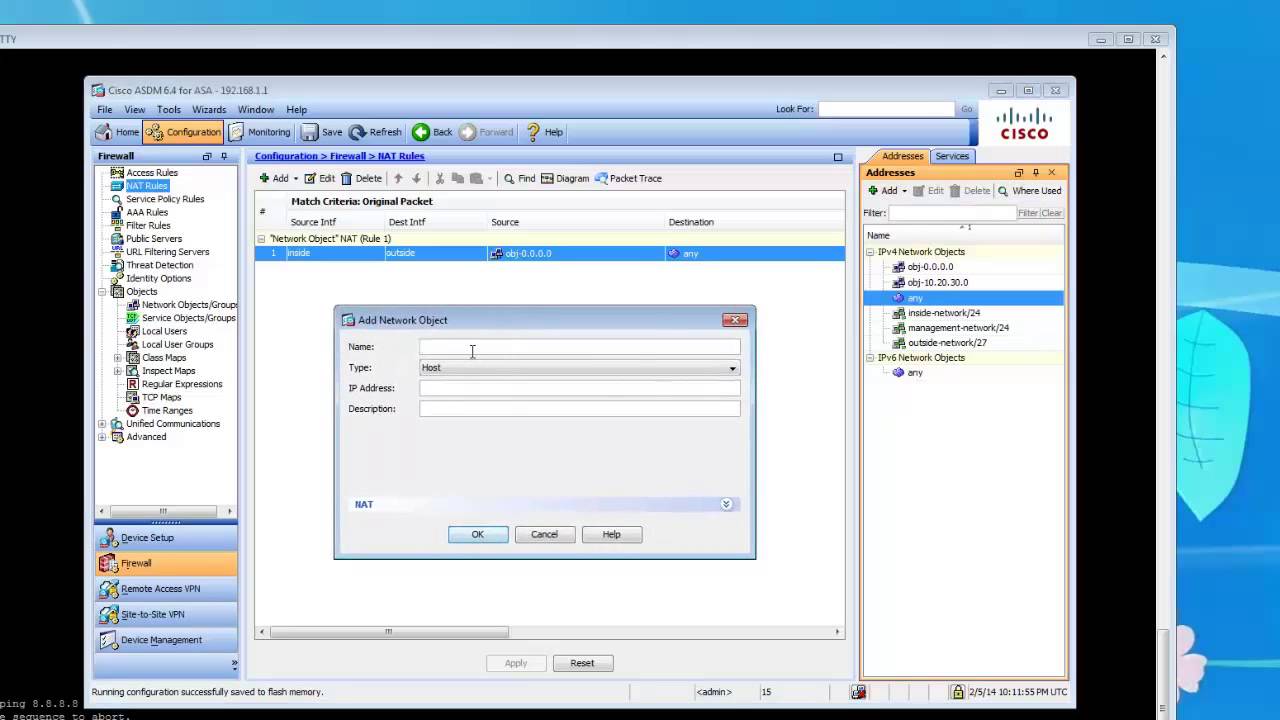This screenshot has width=1280, height=720.
Task: Move NAT rule up arrow
Action: click(x=398, y=178)
